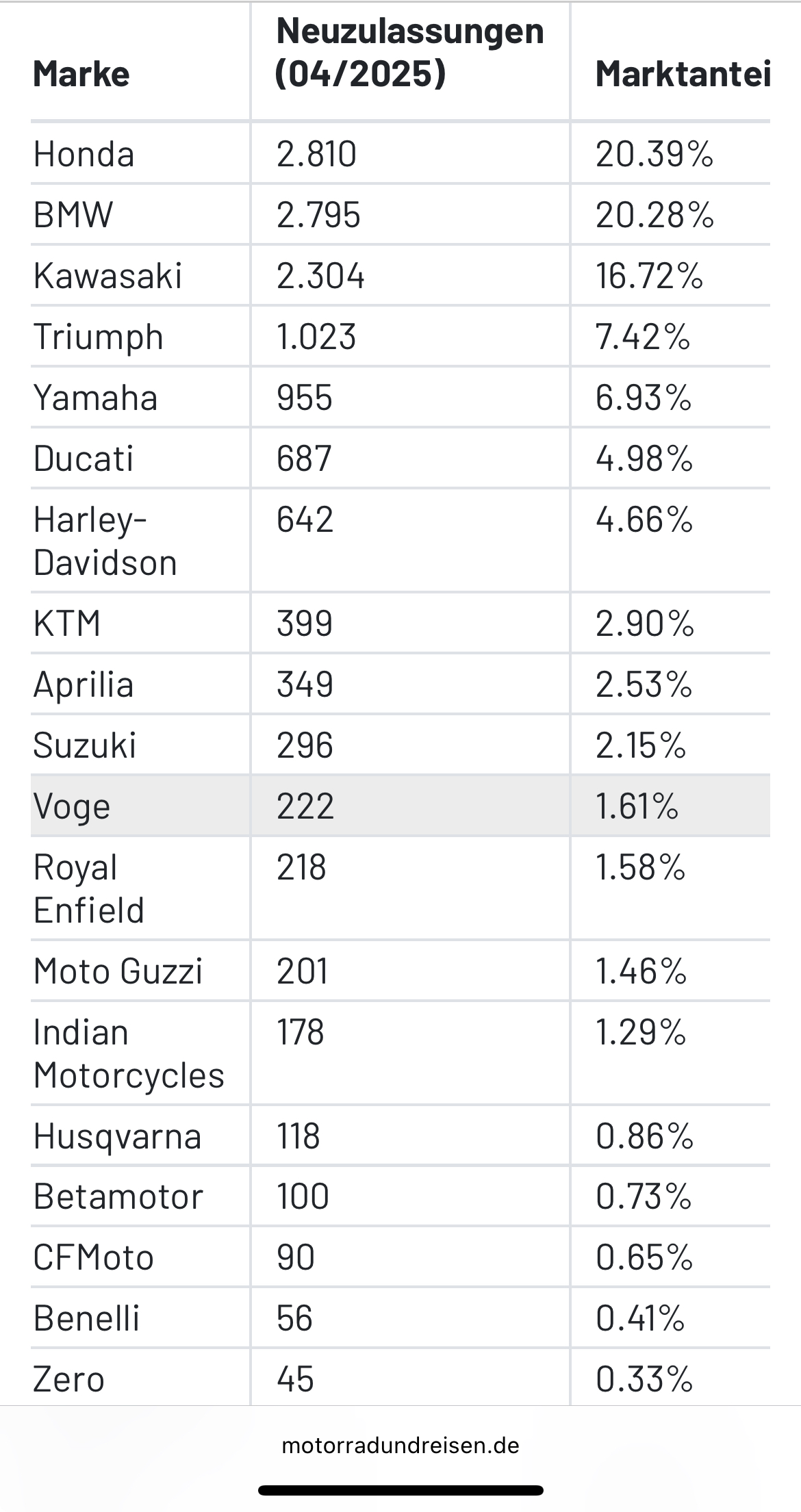801x1512 pixels.
Task: Select Kawasaki's market share 16.72%
Action: (649, 276)
